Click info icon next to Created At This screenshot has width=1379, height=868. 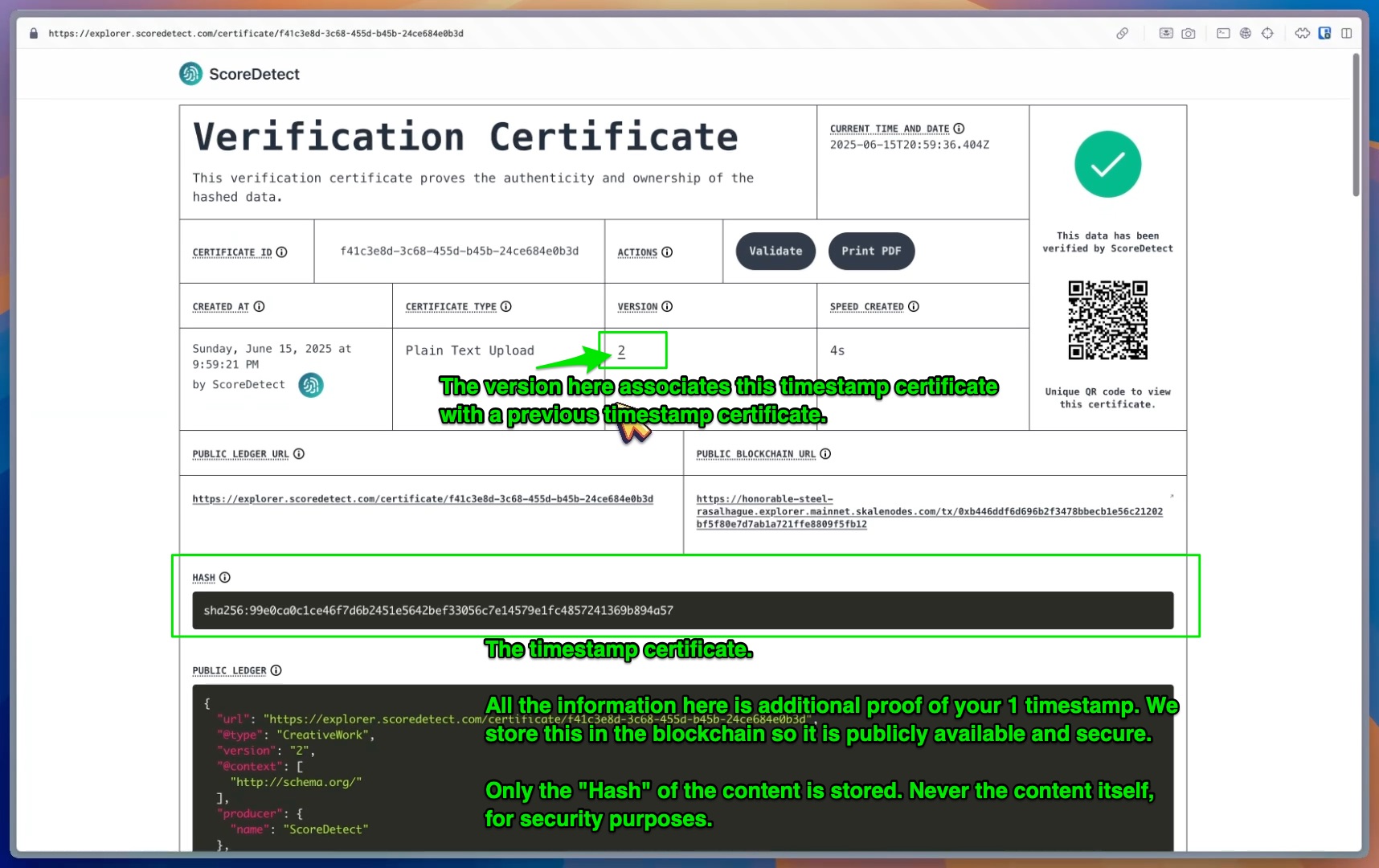pyautogui.click(x=259, y=306)
